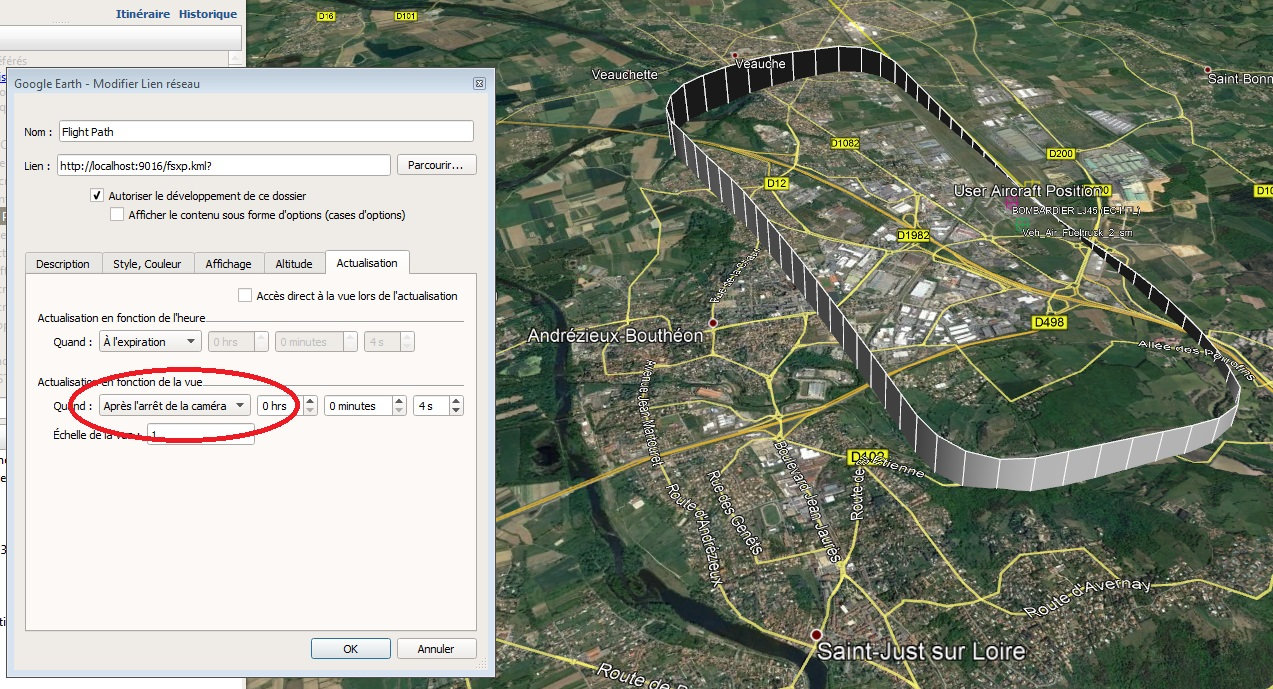Image resolution: width=1273 pixels, height=689 pixels.
Task: Enable Afficher le contenu sous forme d'options
Action: click(x=117, y=214)
